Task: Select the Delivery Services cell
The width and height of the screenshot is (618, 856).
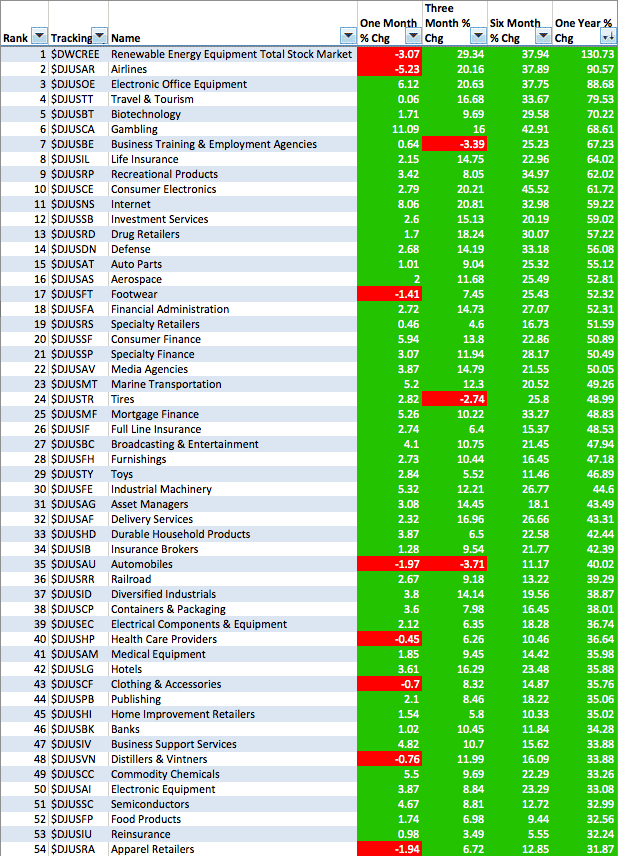Action: [x=233, y=520]
